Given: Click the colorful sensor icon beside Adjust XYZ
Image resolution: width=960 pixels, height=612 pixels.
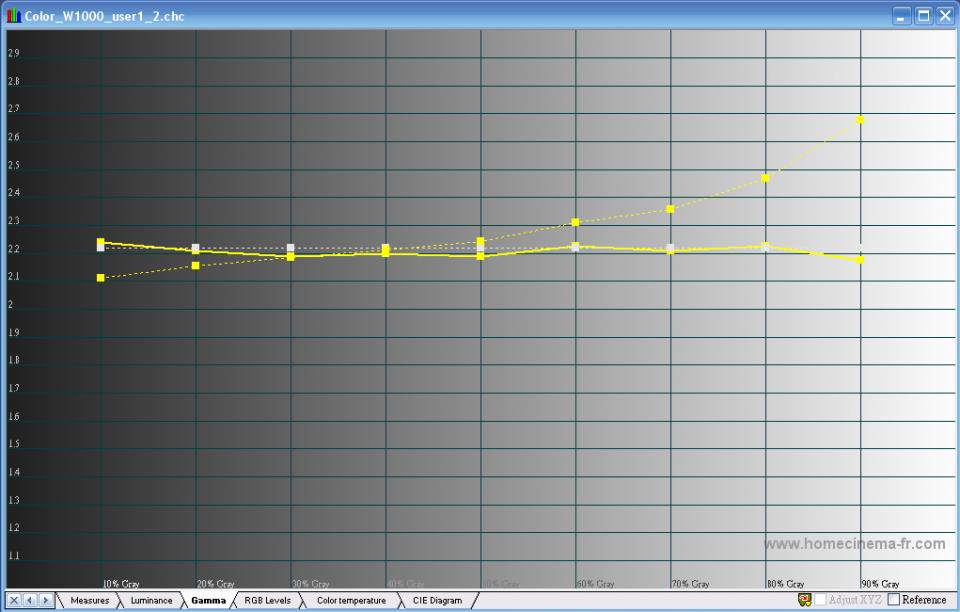Looking at the screenshot, I should pos(804,600).
